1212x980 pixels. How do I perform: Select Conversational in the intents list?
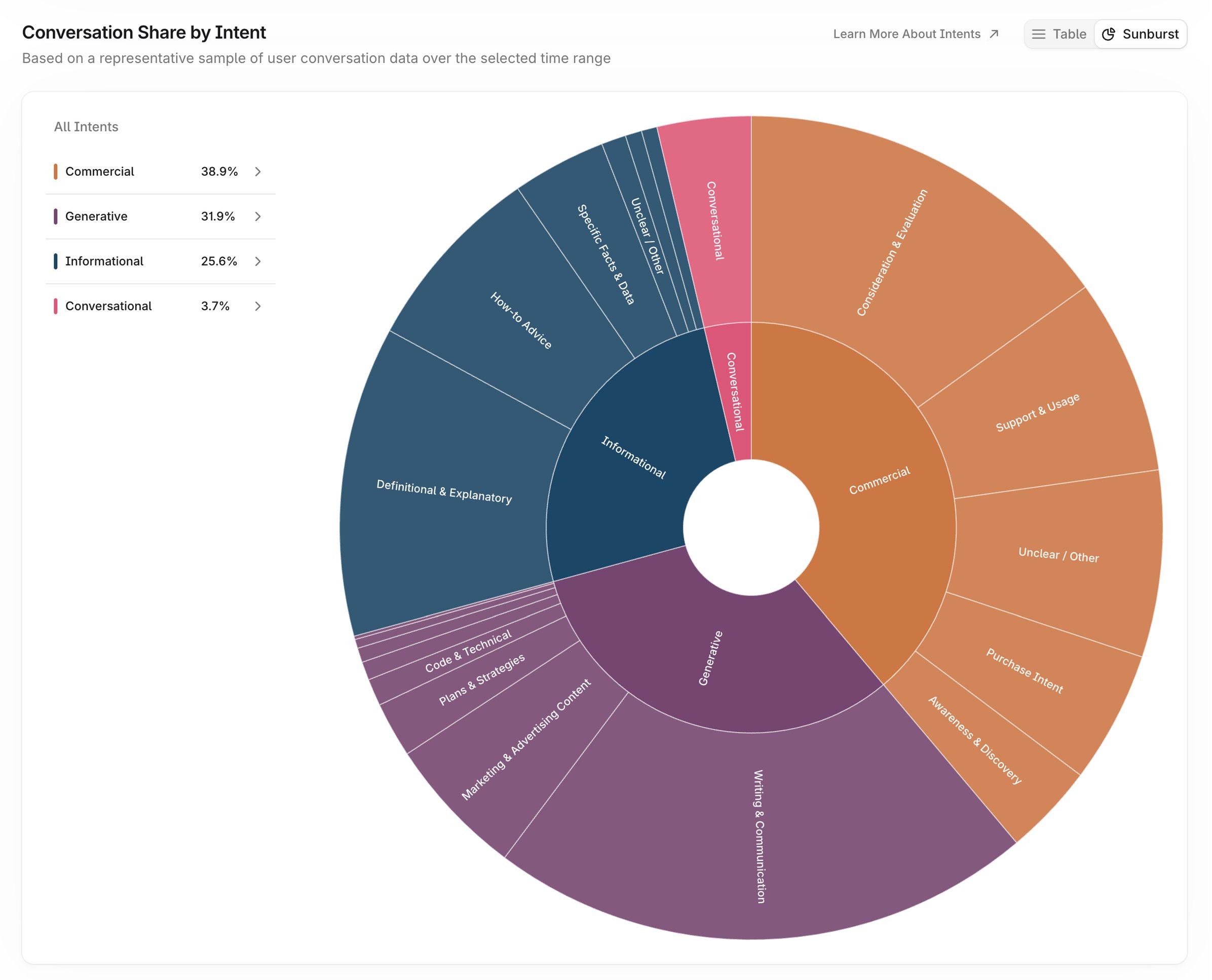click(160, 306)
